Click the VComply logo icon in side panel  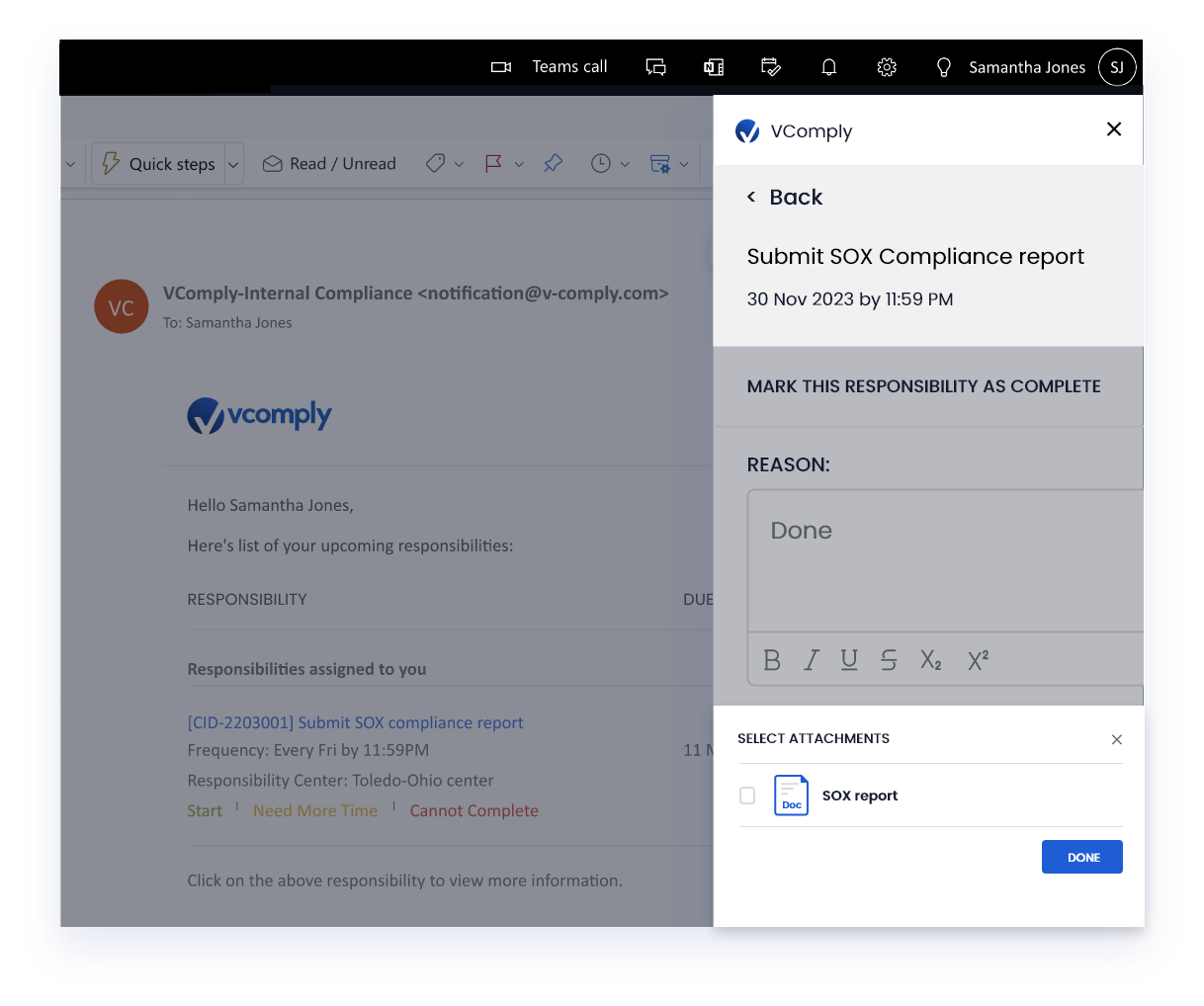747,131
